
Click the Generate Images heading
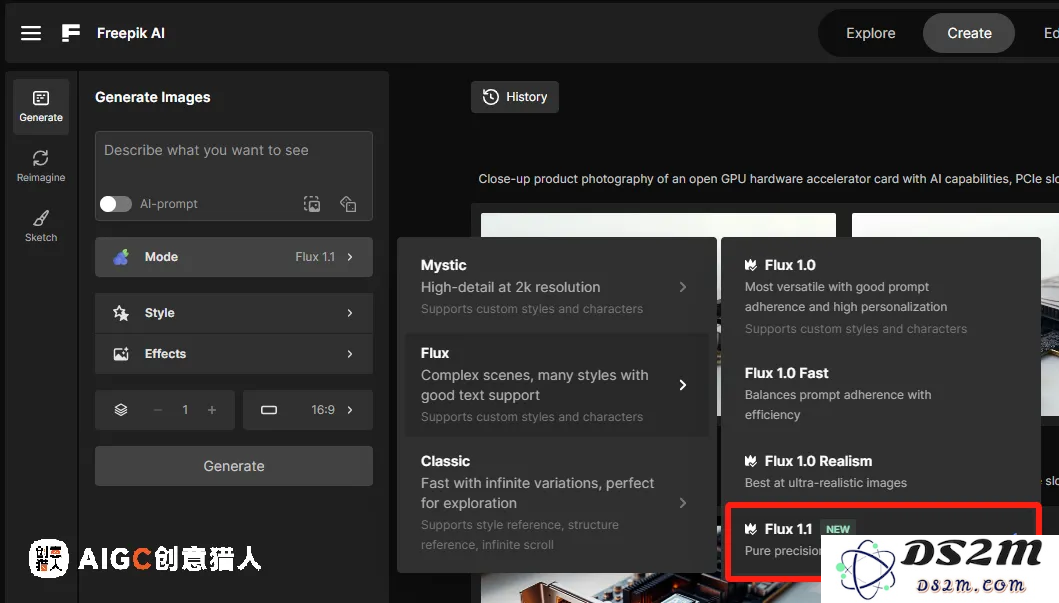click(153, 97)
